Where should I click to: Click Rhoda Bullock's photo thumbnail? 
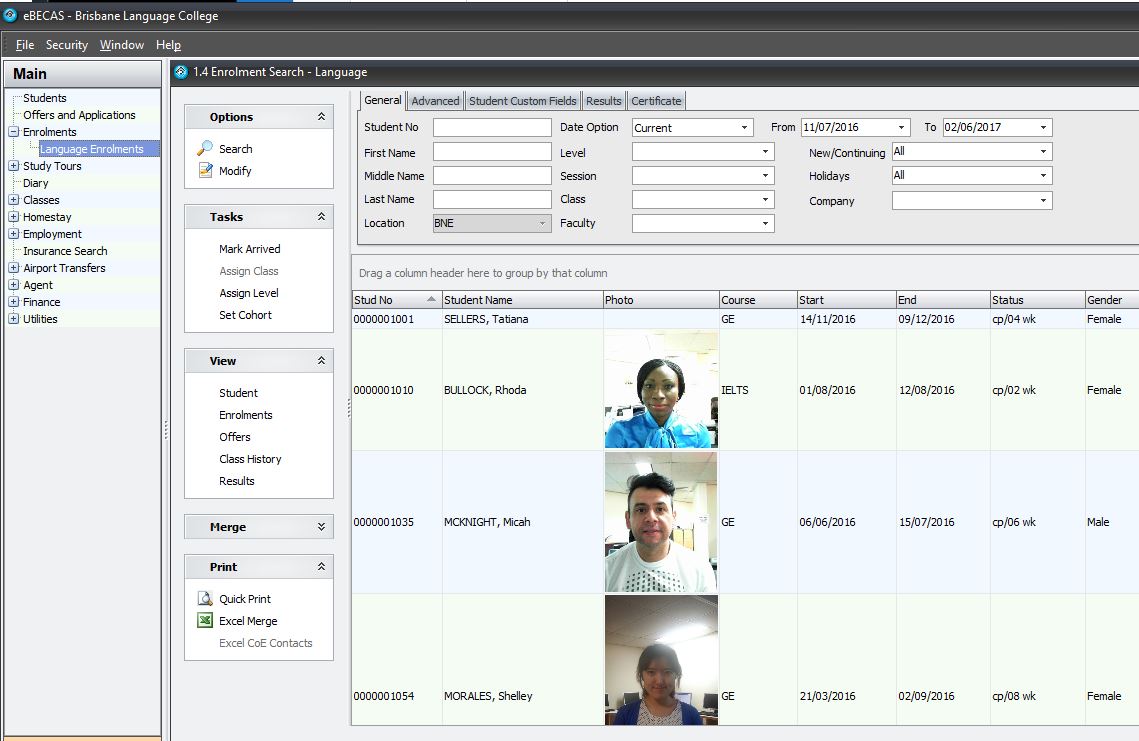click(660, 390)
